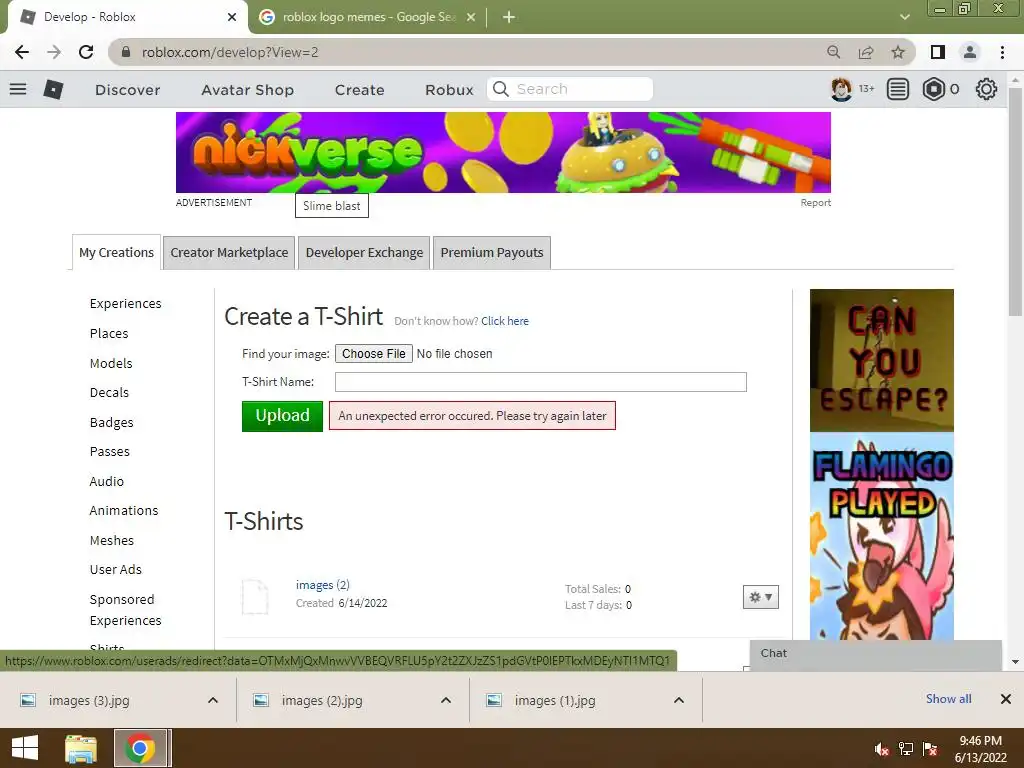Select Passes in the sidebar
This screenshot has height=768, width=1024.
[110, 451]
